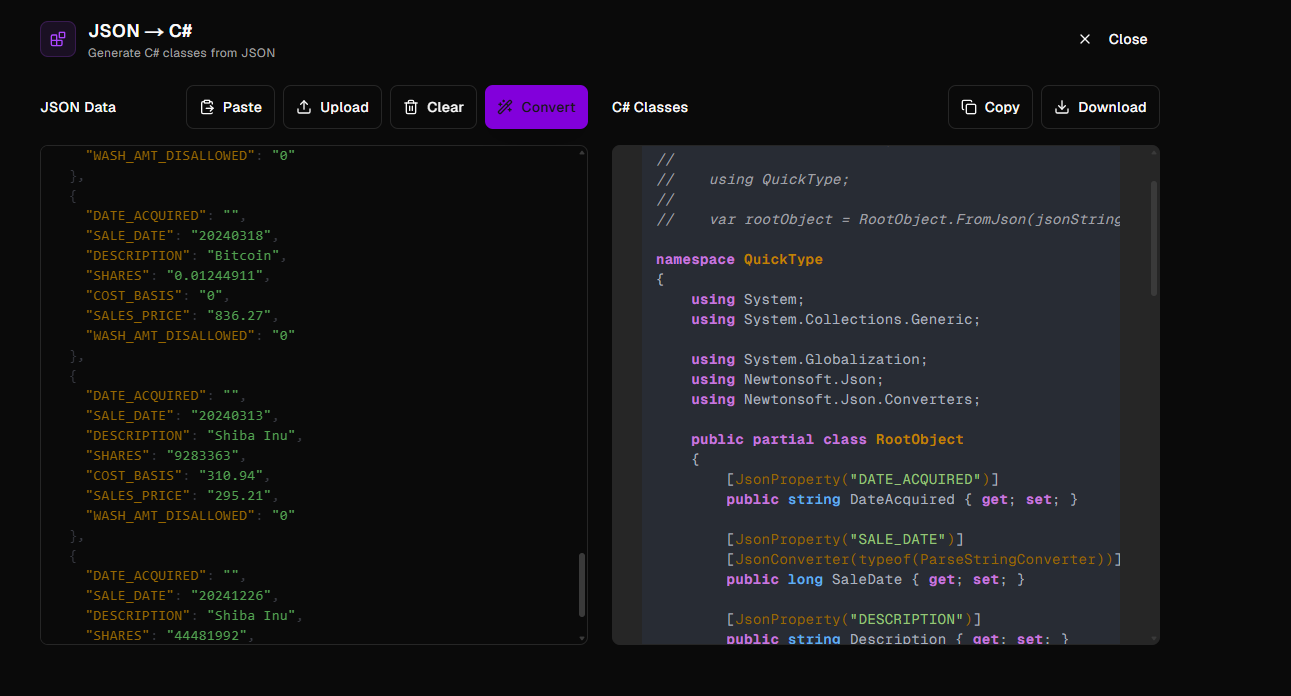Click the "Generate C# classes from JSON" subtitle

(x=182, y=52)
